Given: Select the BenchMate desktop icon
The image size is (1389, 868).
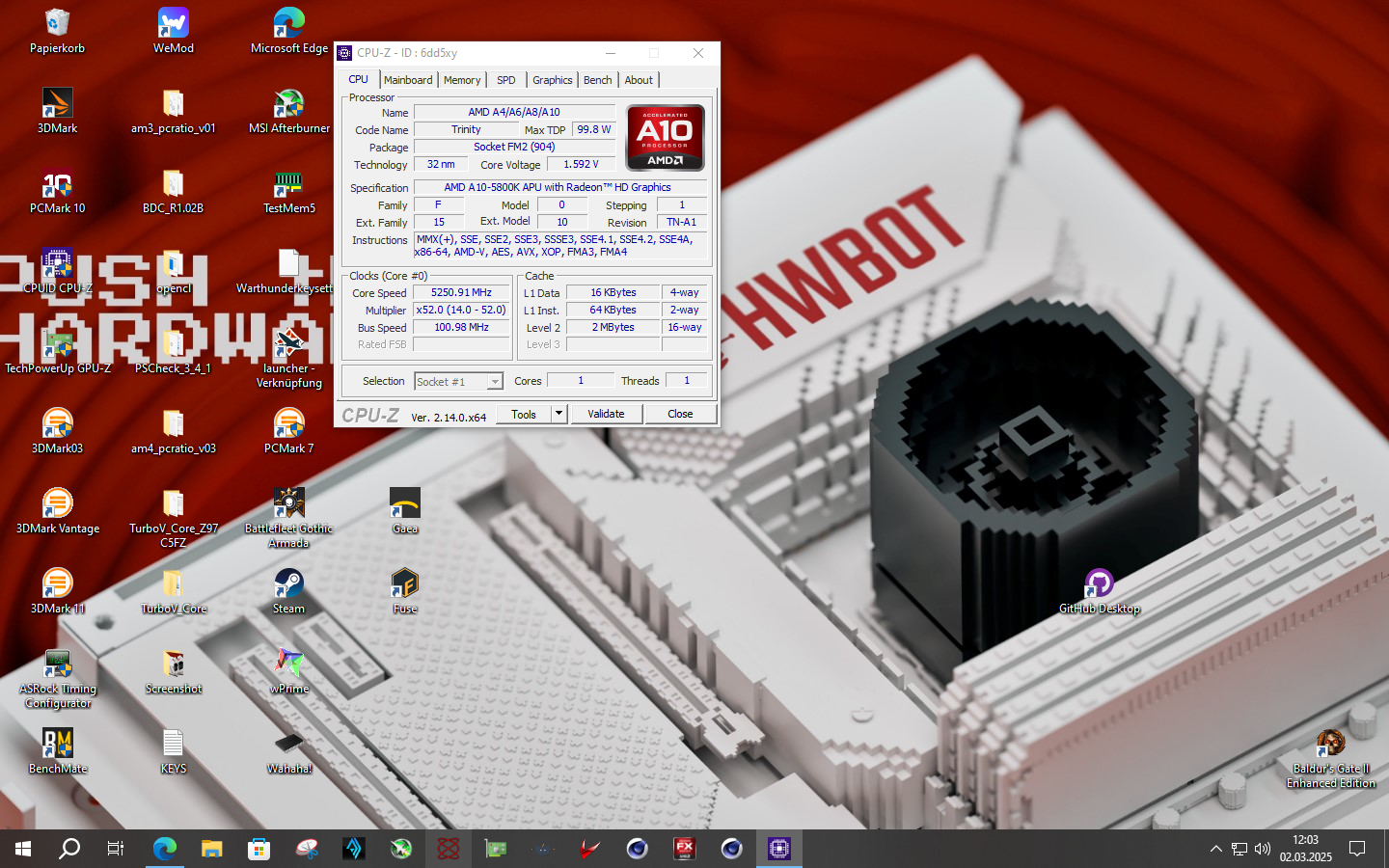Looking at the screenshot, I should (57, 751).
